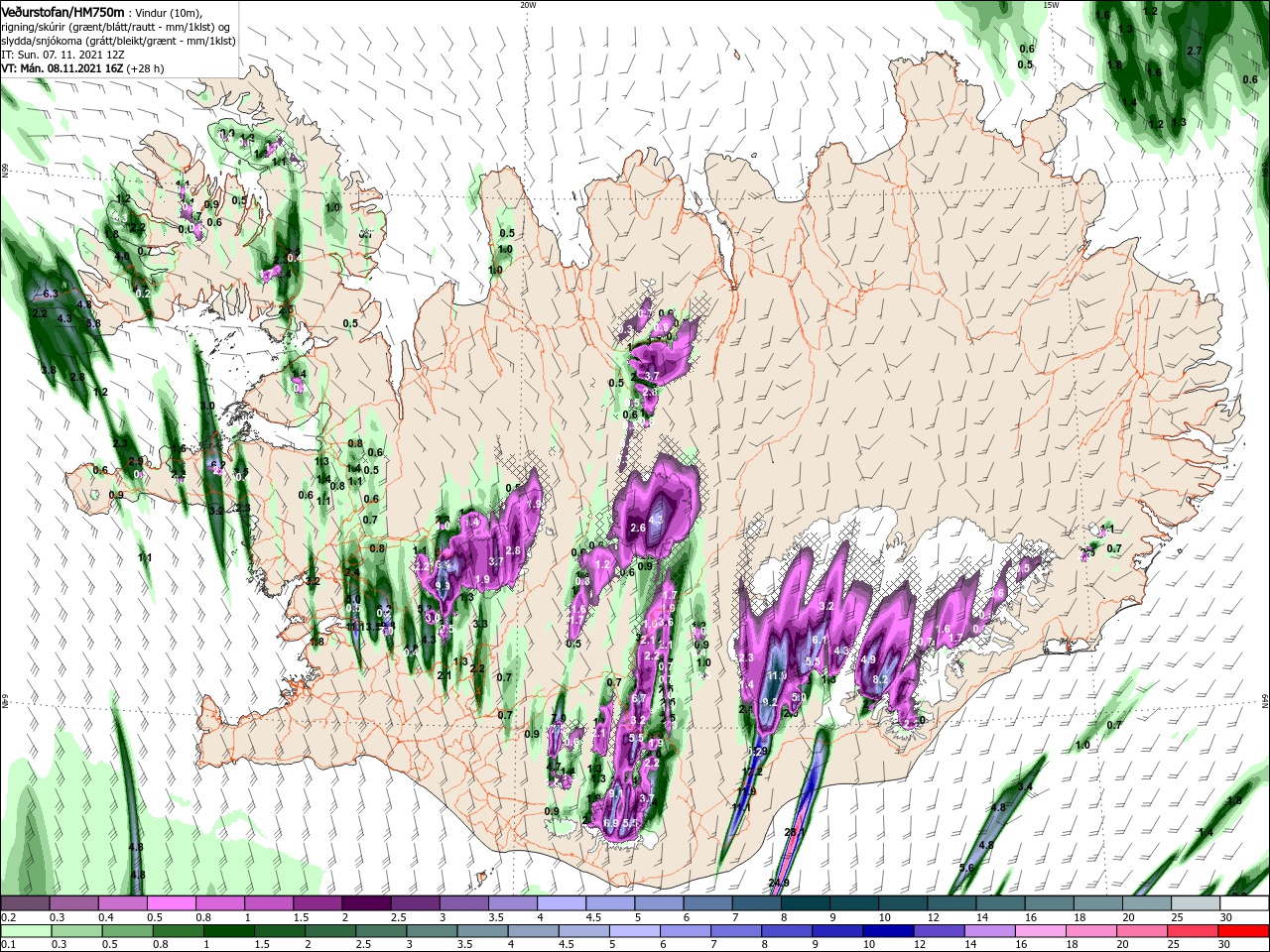The image size is (1270, 952).
Task: Select the dark purple snow-legend swatch labeled 2
Action: point(365,903)
